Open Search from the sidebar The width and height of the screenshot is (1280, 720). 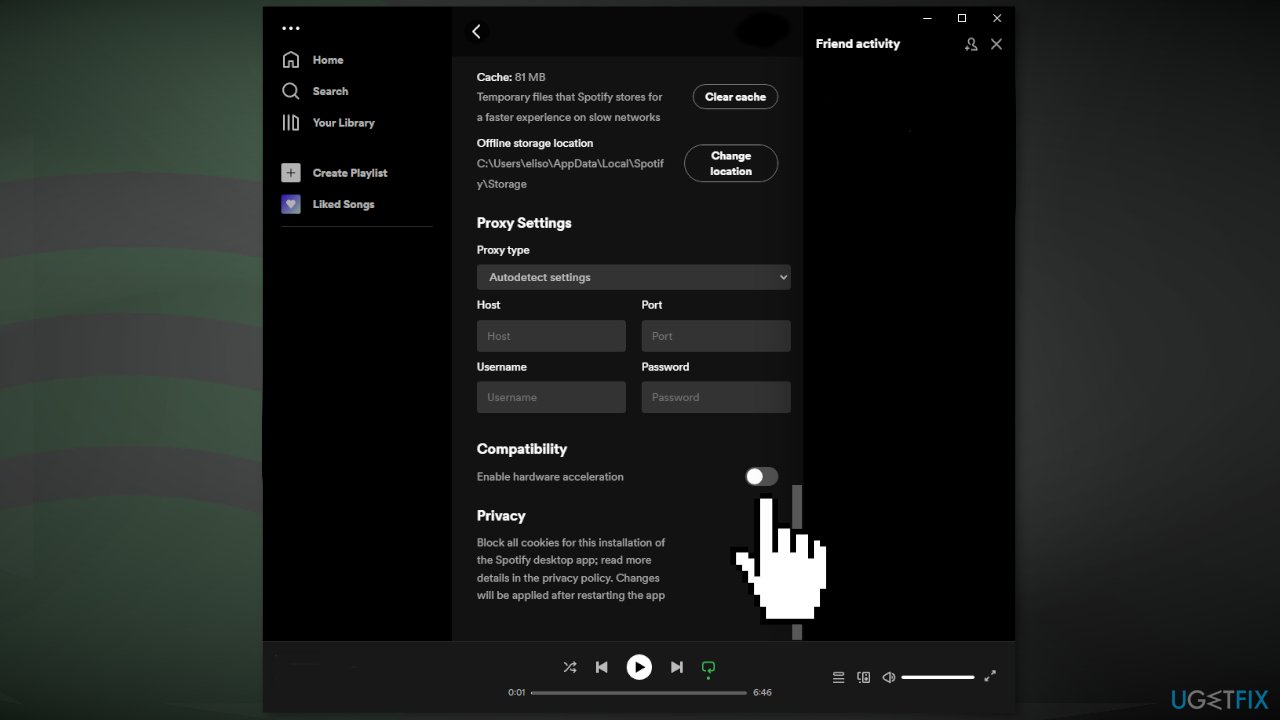[290, 91]
